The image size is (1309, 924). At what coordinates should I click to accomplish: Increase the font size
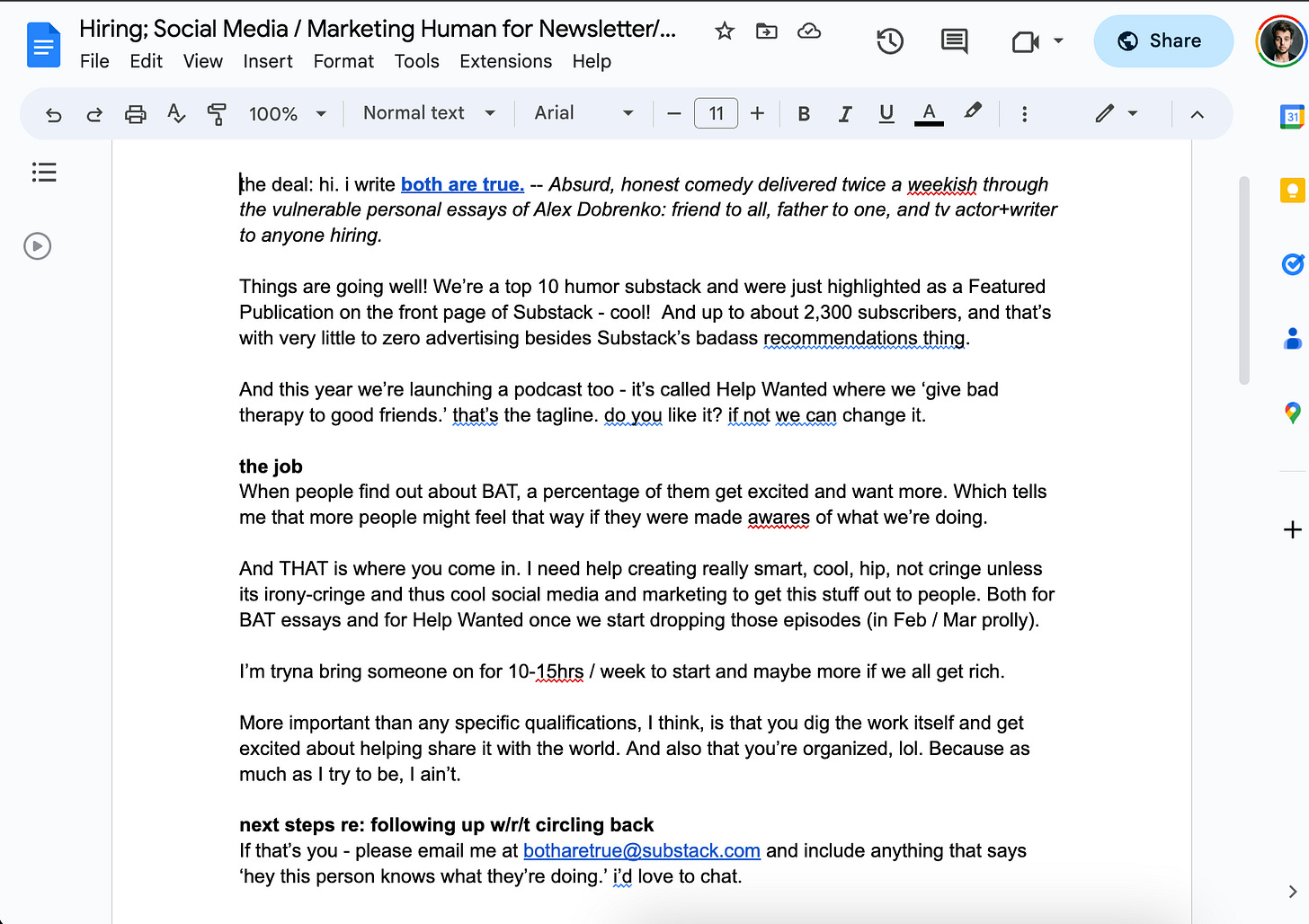click(x=757, y=113)
